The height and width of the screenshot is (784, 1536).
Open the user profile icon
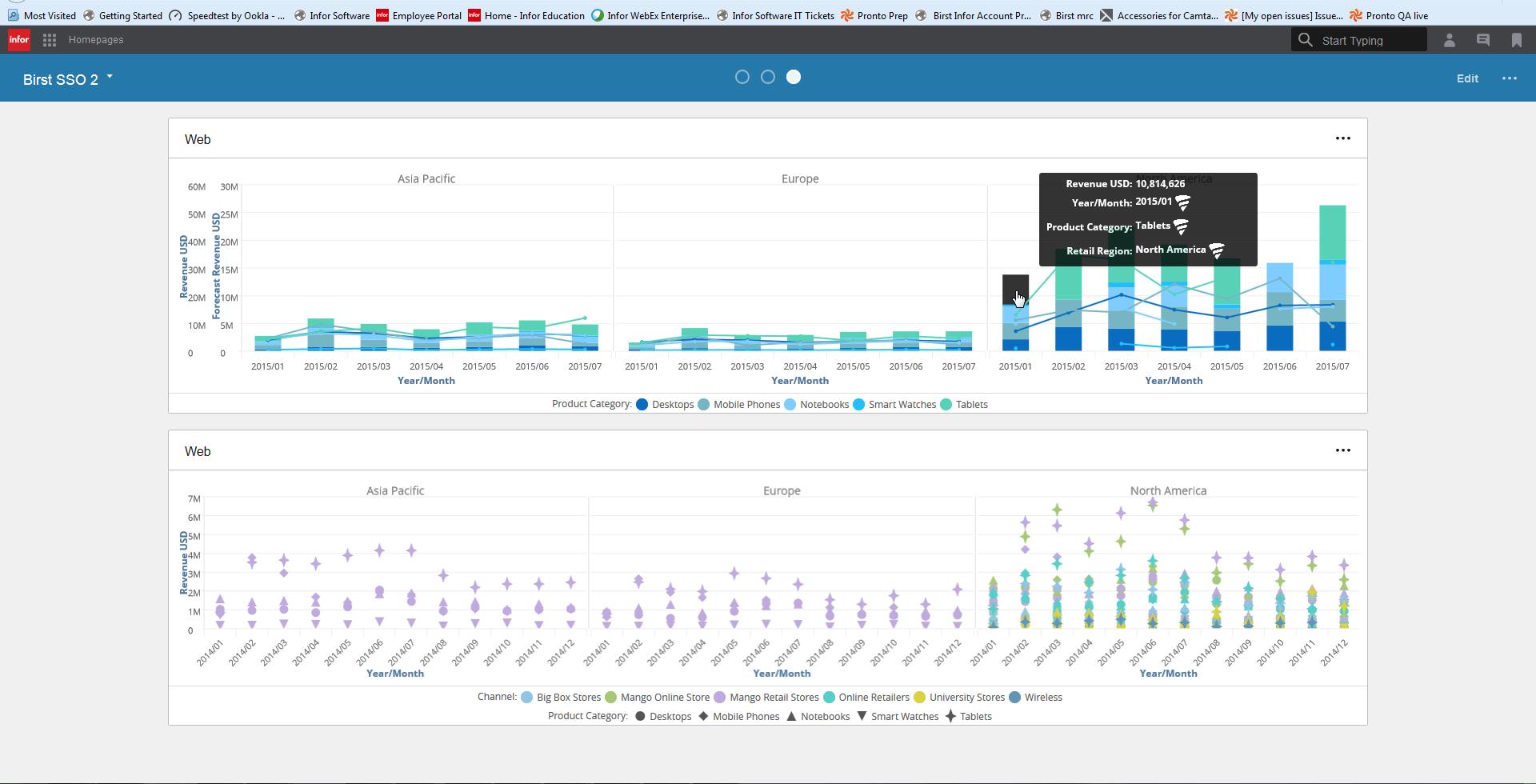(x=1449, y=40)
